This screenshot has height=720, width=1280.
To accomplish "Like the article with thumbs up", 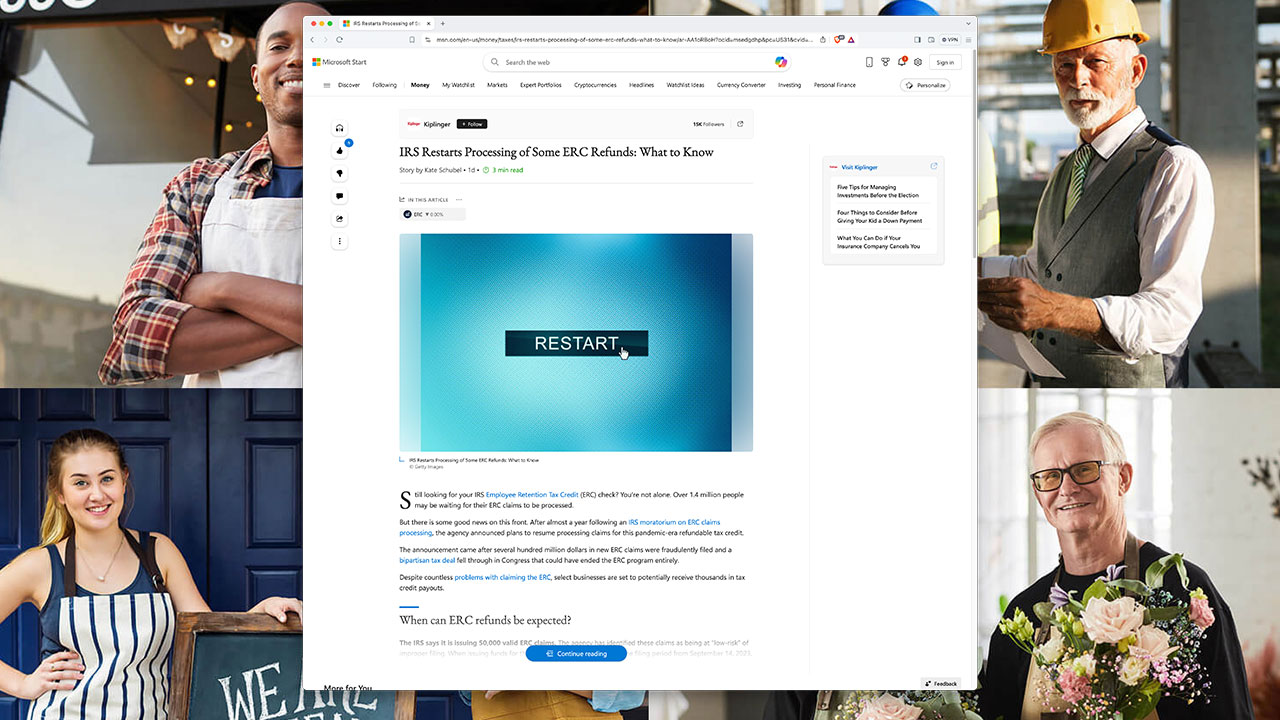I will click(x=340, y=151).
